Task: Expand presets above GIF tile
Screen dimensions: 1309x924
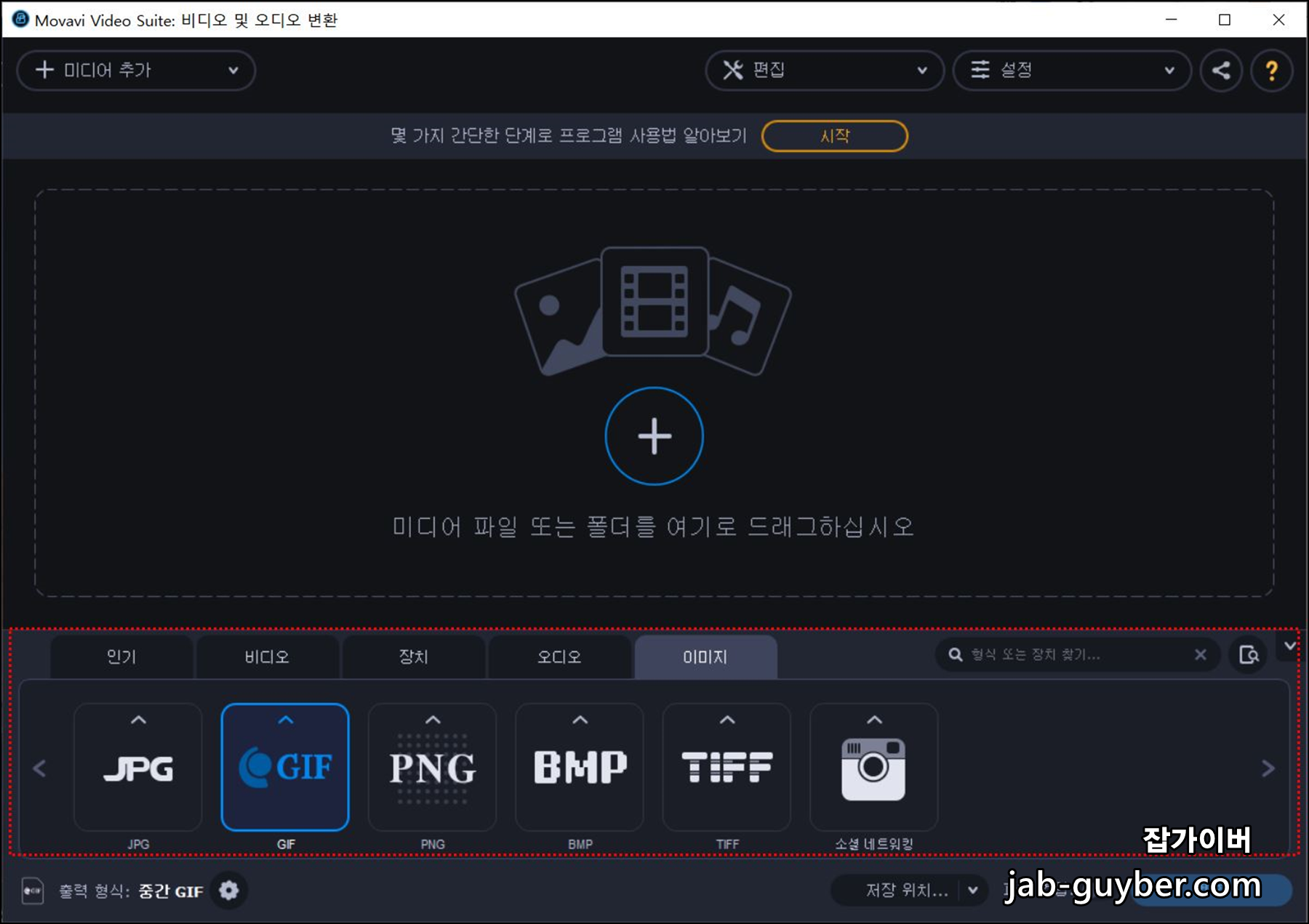Action: point(286,720)
